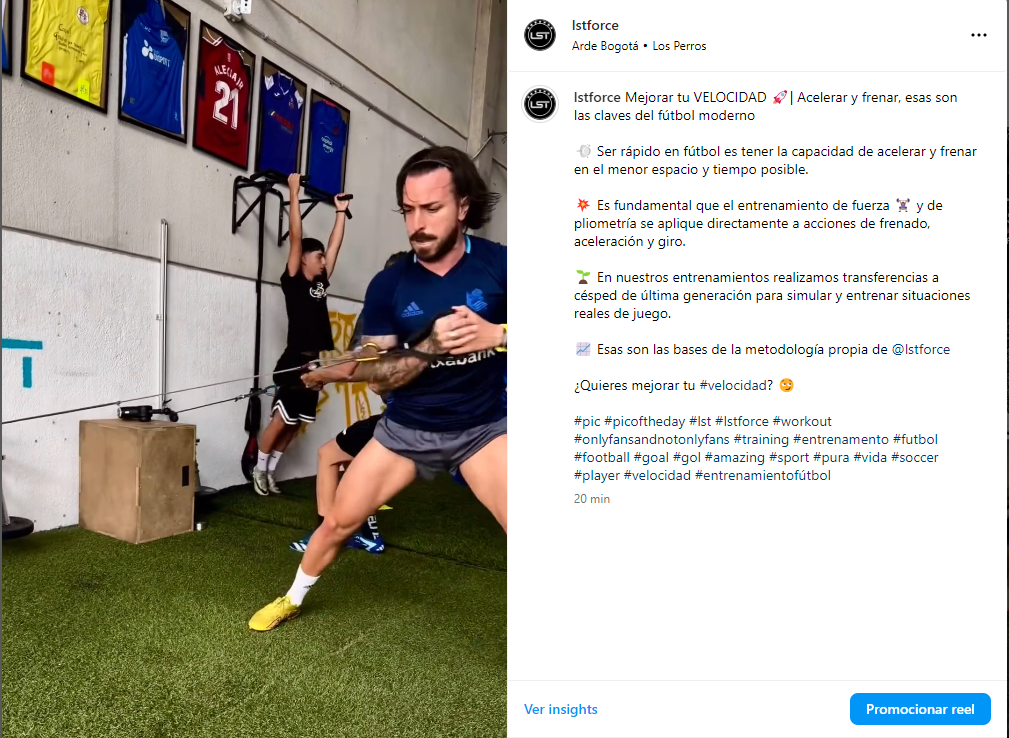
Task: Click the reel video to pause playback
Action: [254, 369]
